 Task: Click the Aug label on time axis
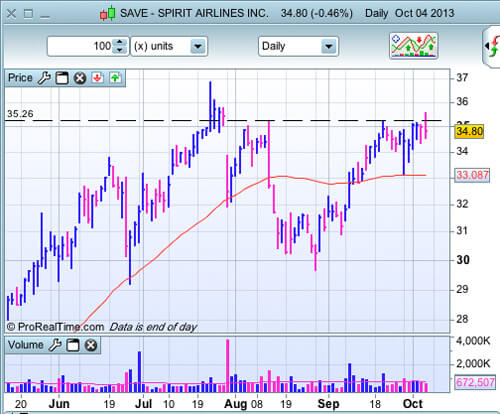point(236,404)
